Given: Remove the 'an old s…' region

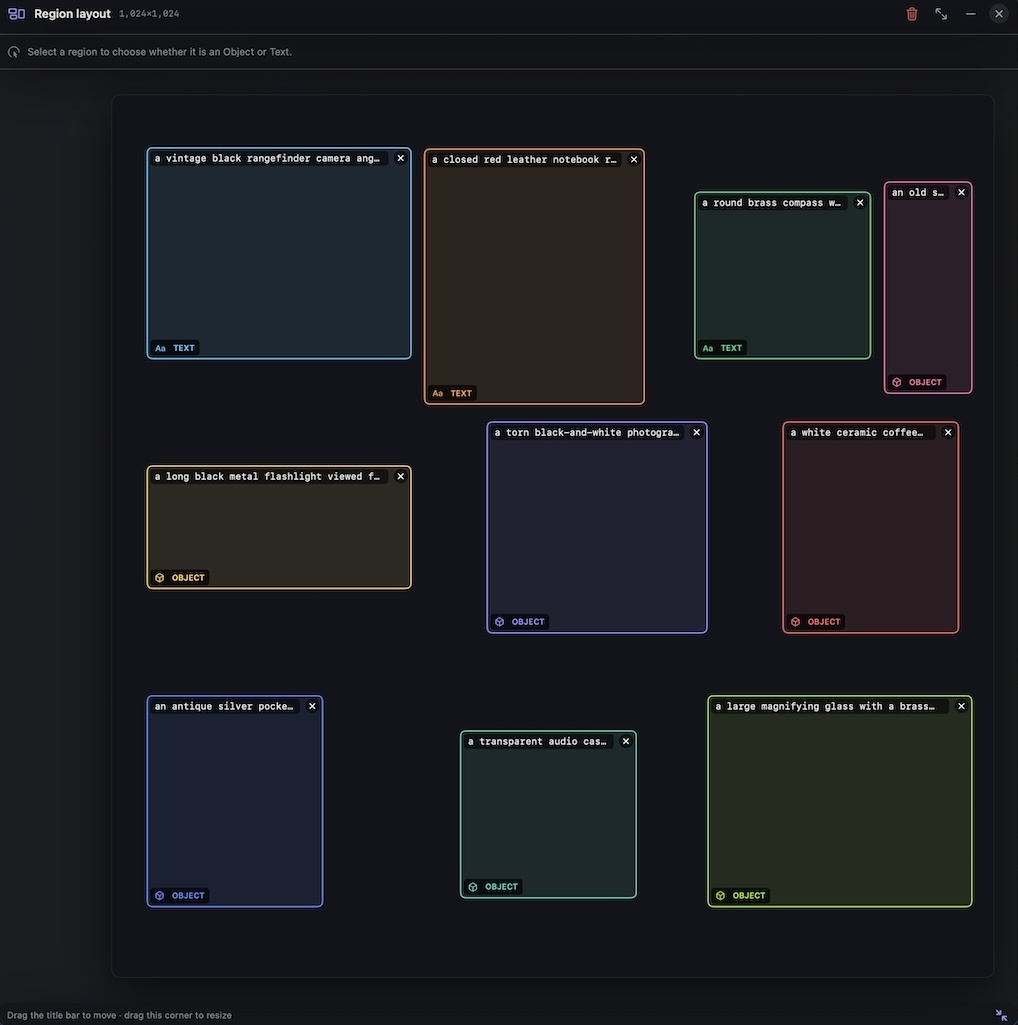Looking at the screenshot, I should coord(961,192).
